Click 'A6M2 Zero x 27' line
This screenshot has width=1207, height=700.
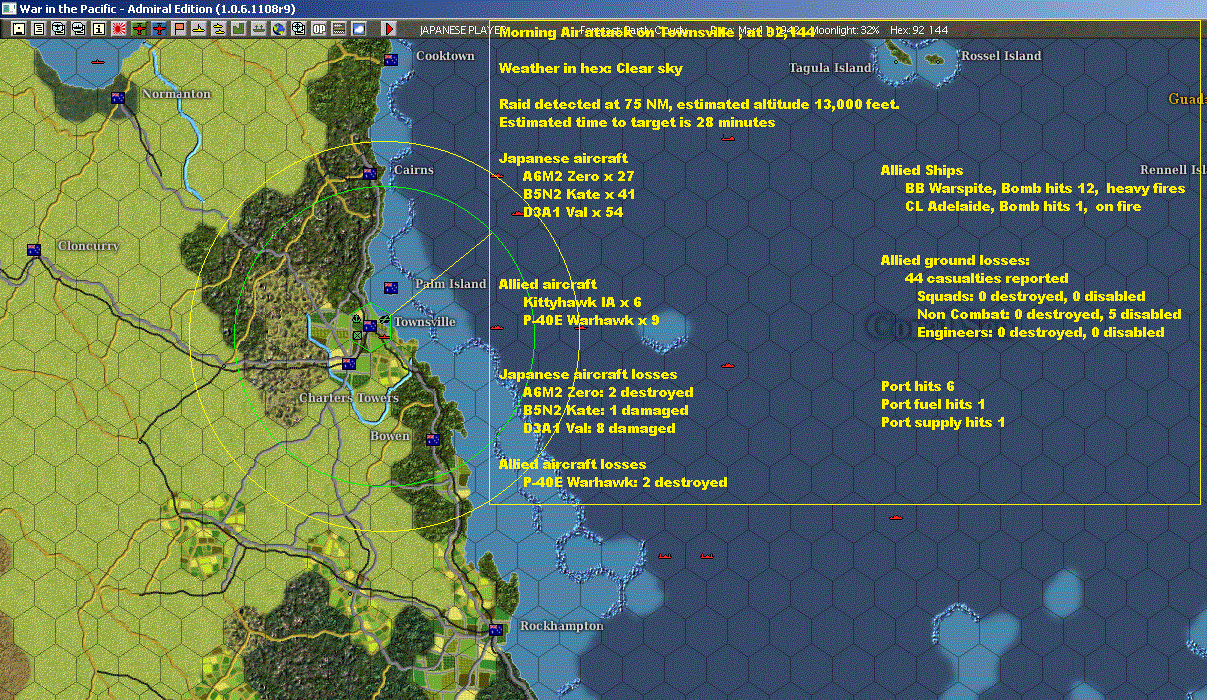click(578, 176)
